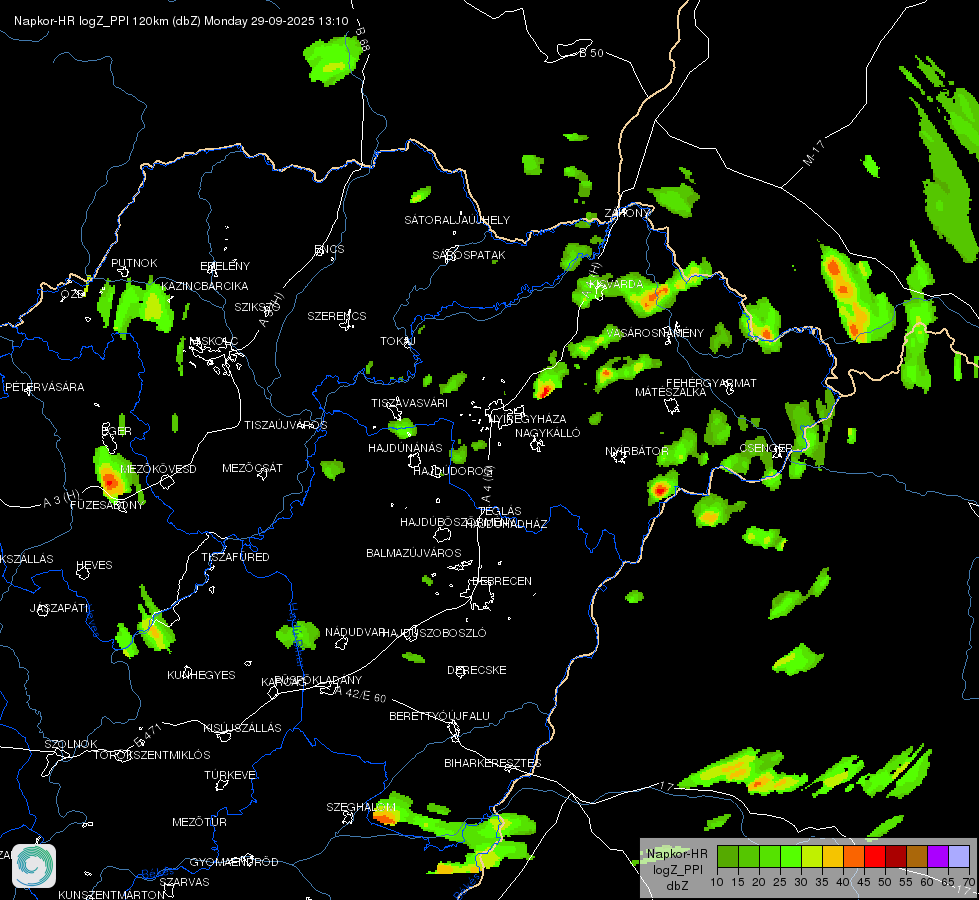Select the darkest green 10 dBZ legend swatch

[x=728, y=857]
